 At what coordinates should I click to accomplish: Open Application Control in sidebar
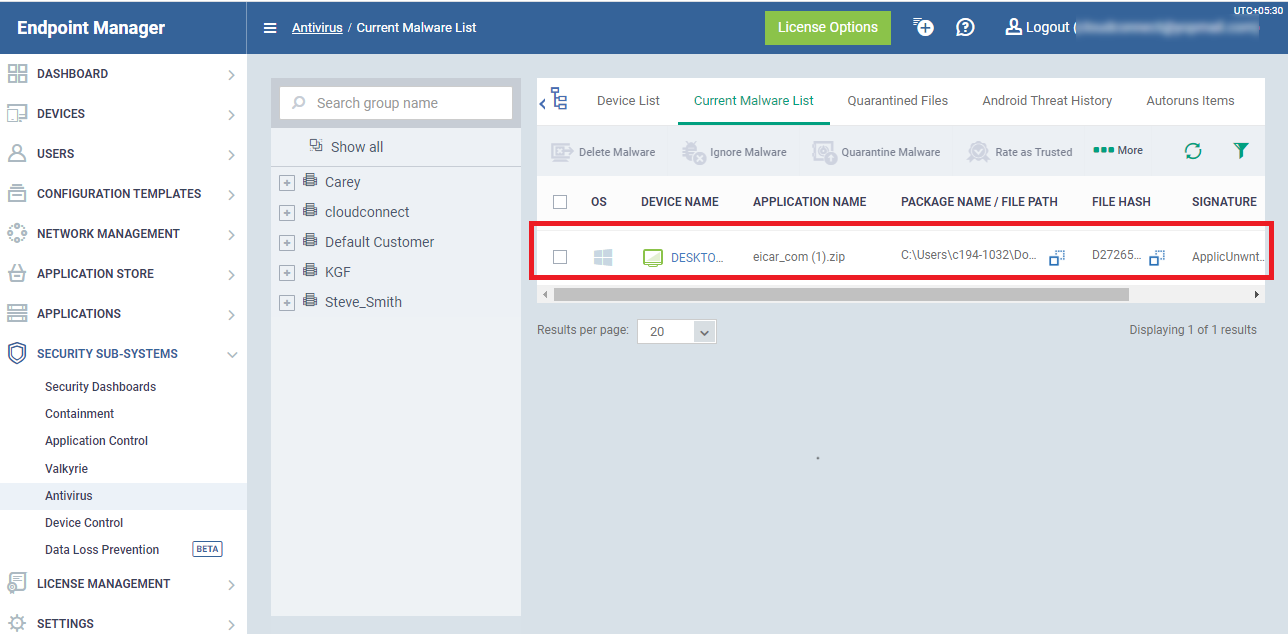click(x=96, y=441)
